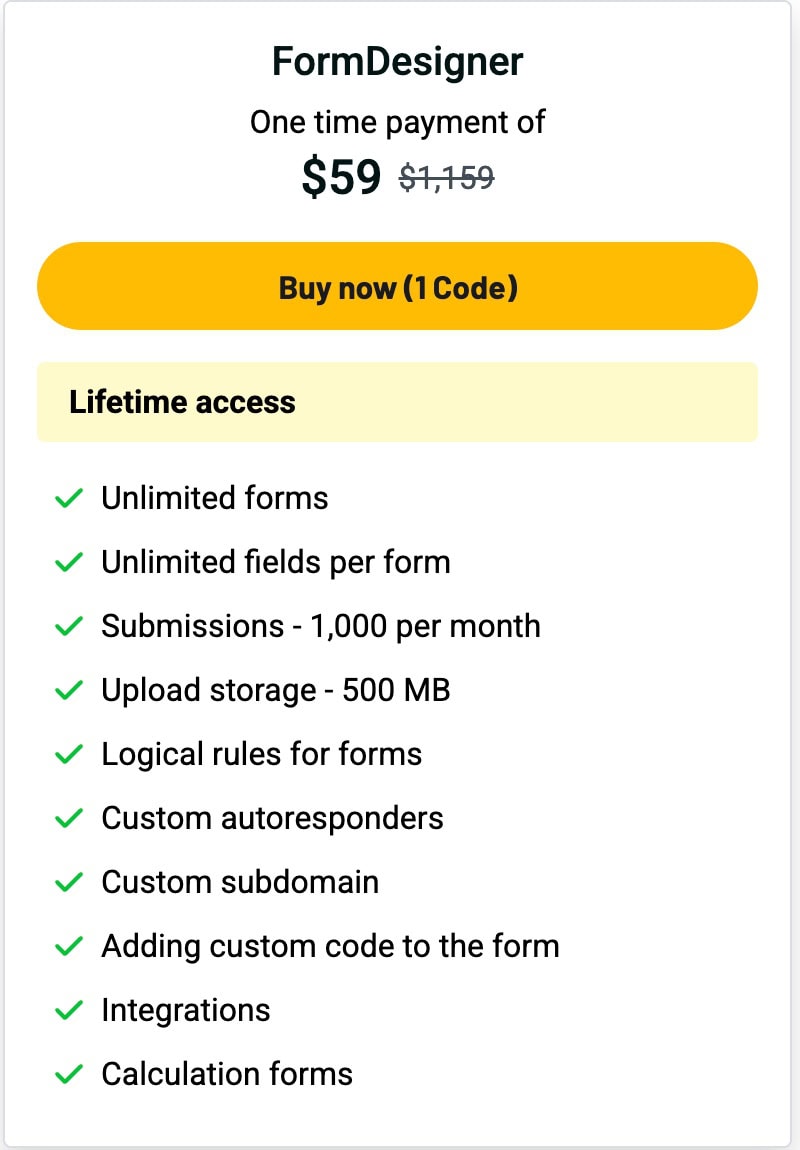Click the checkmark next to Custom autoresponders
Viewport: 800px width, 1150px height.
coord(68,818)
